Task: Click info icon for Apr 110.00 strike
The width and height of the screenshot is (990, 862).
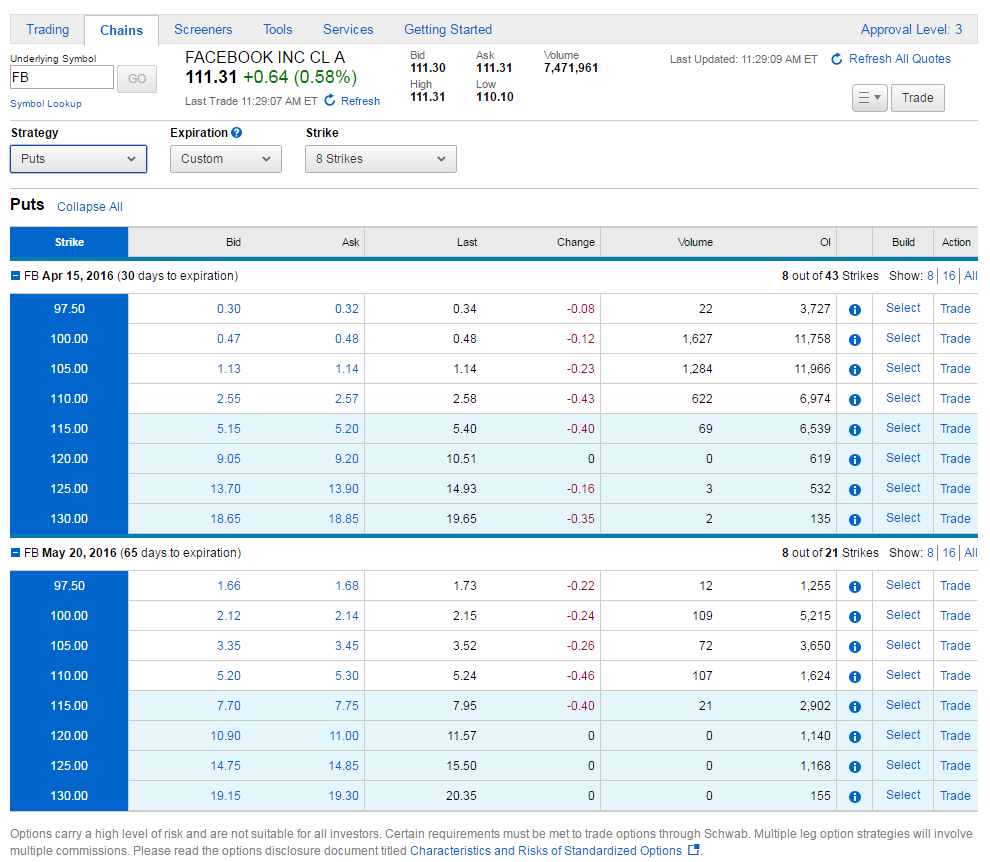Action: [x=854, y=400]
